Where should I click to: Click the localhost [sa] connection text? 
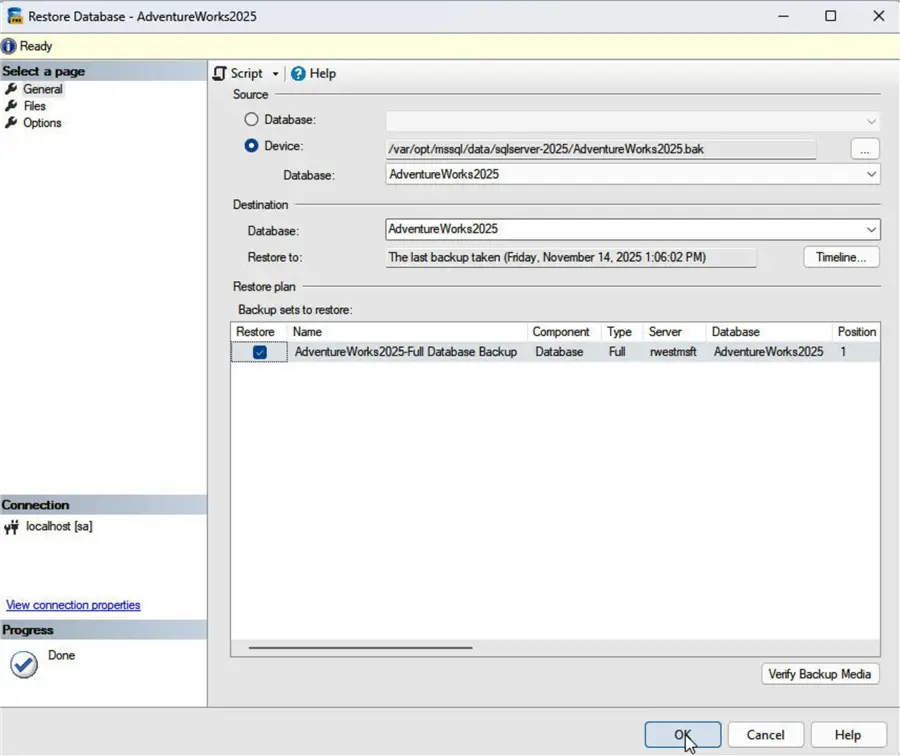59,526
